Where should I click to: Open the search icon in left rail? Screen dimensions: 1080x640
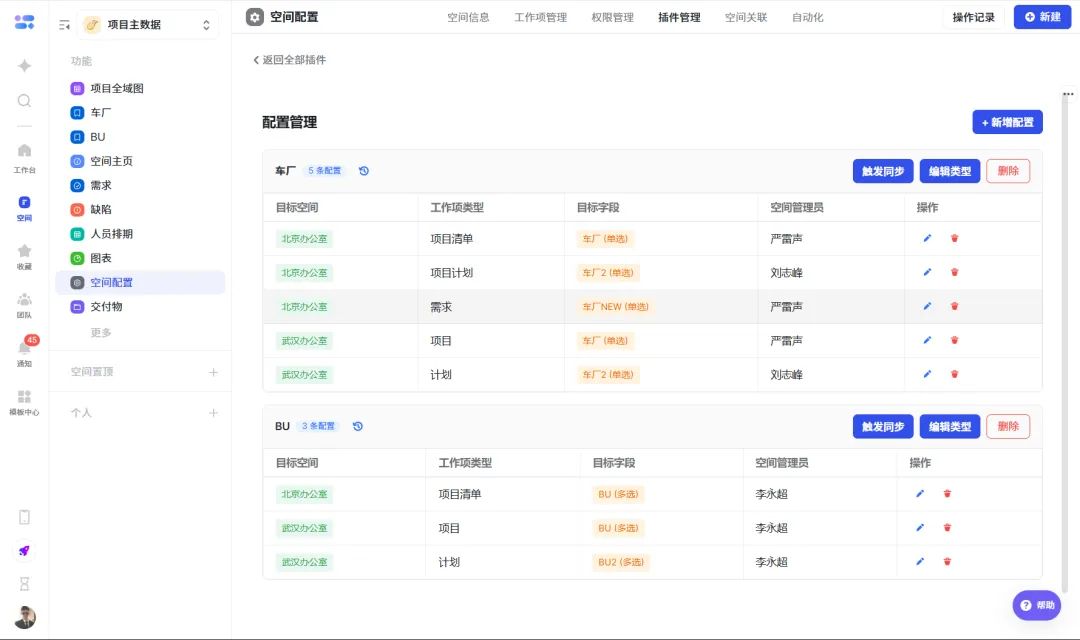[24, 101]
